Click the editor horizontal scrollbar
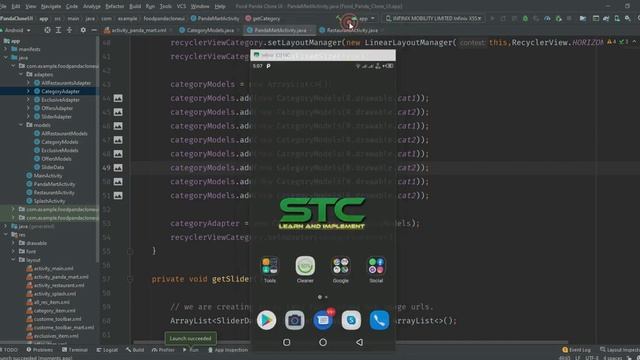The image size is (640, 360). 351,342
